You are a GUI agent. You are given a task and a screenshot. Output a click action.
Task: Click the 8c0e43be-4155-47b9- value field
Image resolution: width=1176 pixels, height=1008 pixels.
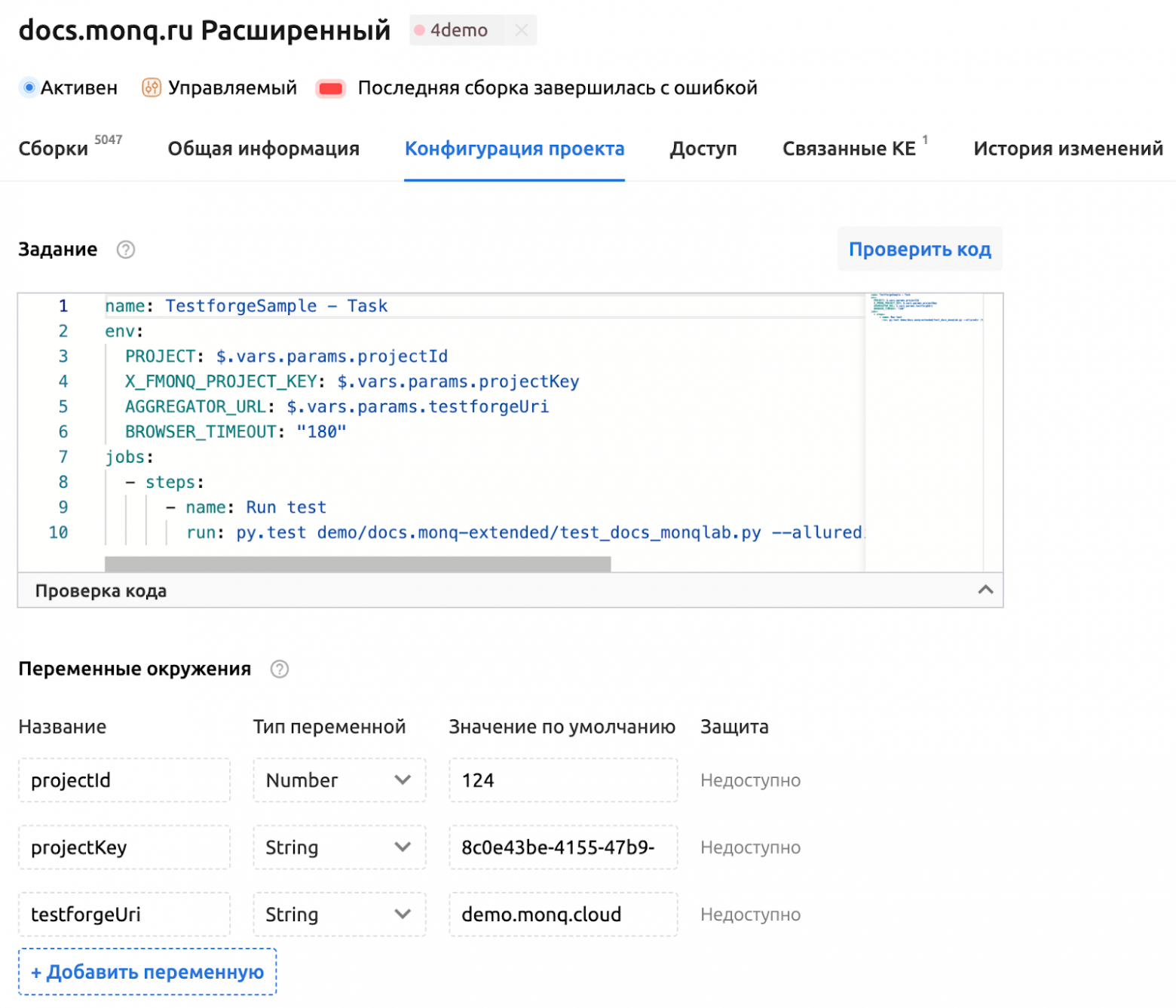tap(563, 847)
